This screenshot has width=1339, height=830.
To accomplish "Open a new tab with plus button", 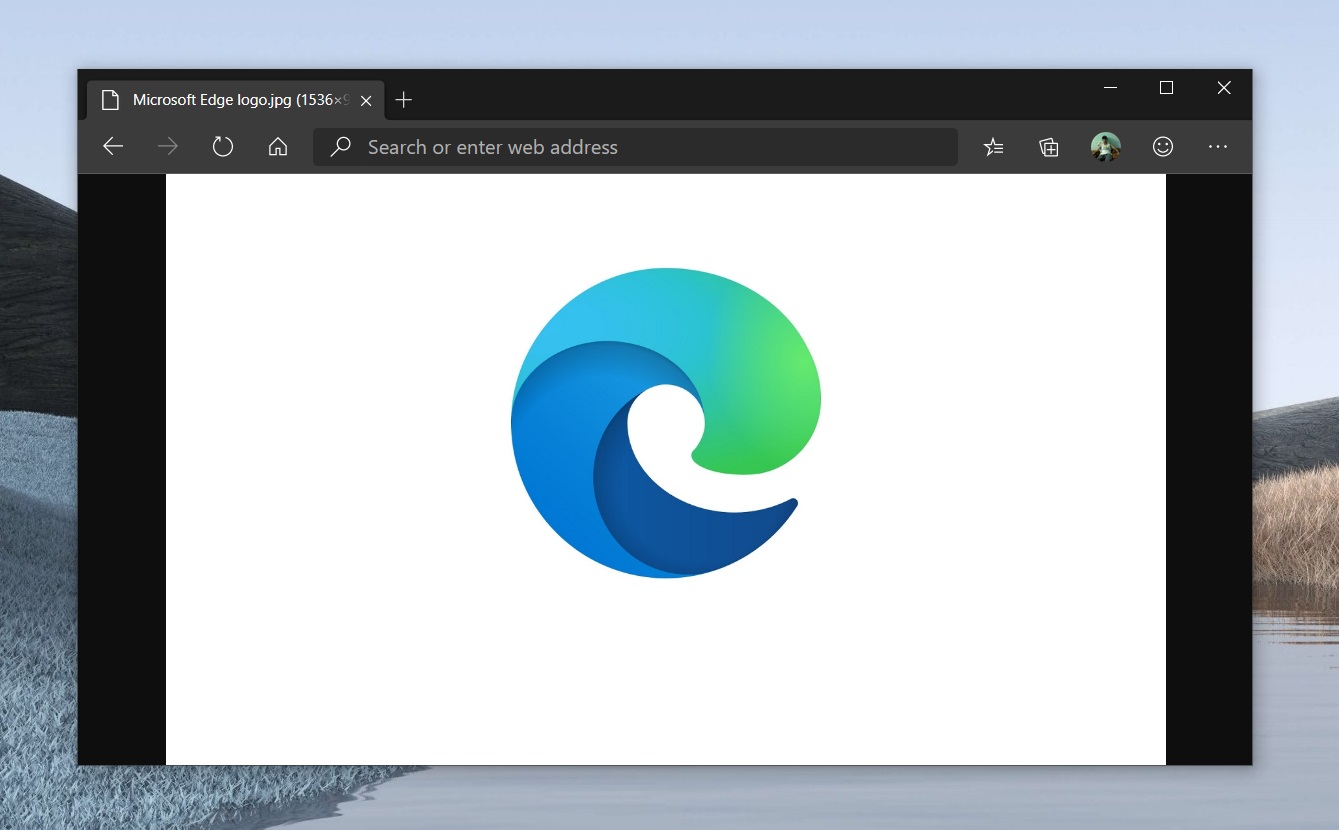I will pos(403,100).
